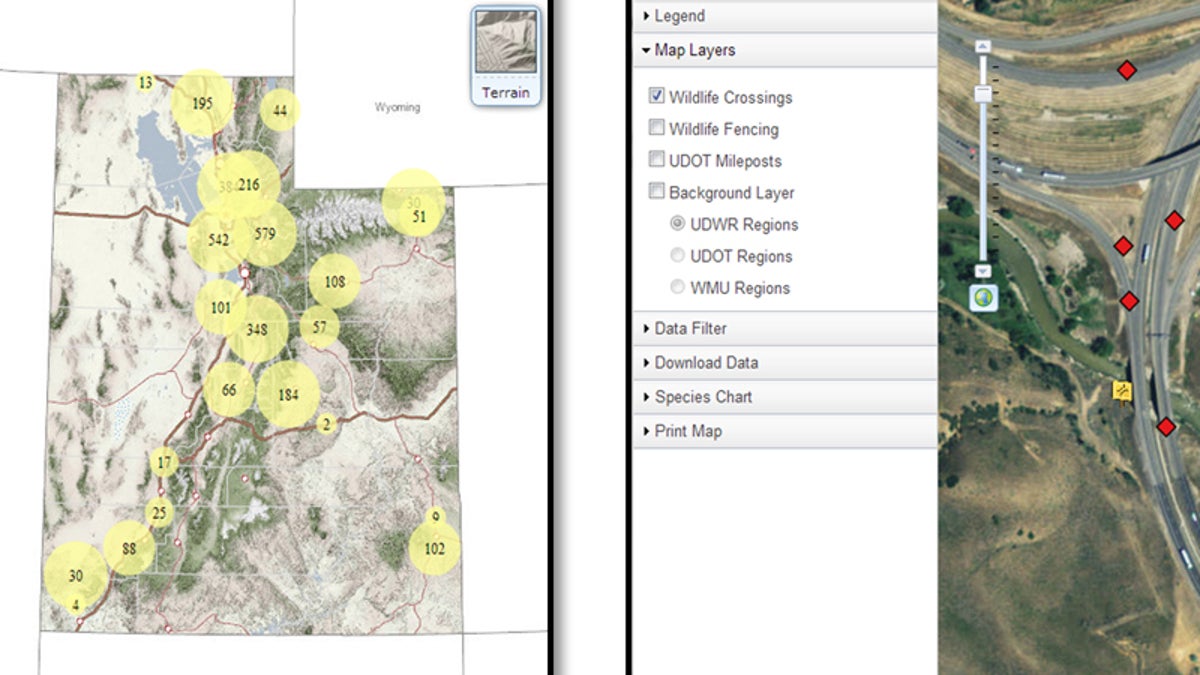Viewport: 1200px width, 675px height.
Task: Click the globe overview icon below the zoom slider
Action: (983, 297)
